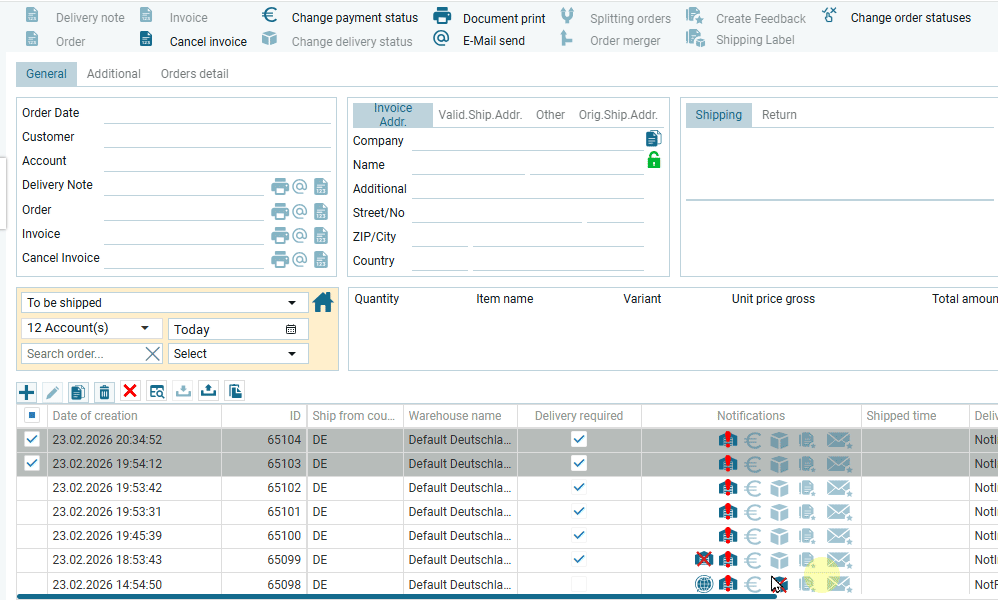
Task: Click the red X cancel icon
Action: pos(130,391)
